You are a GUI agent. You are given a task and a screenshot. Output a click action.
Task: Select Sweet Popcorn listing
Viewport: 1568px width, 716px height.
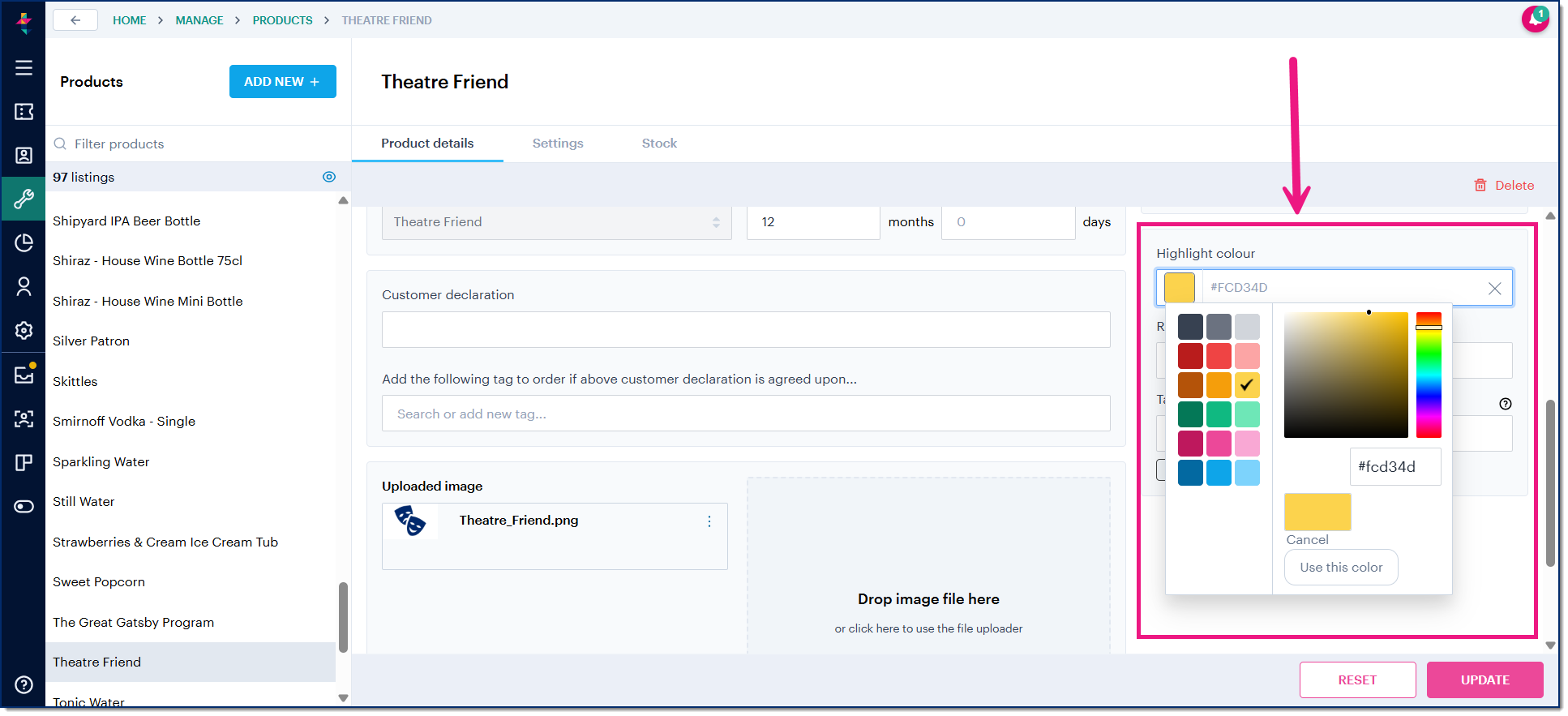(x=99, y=582)
